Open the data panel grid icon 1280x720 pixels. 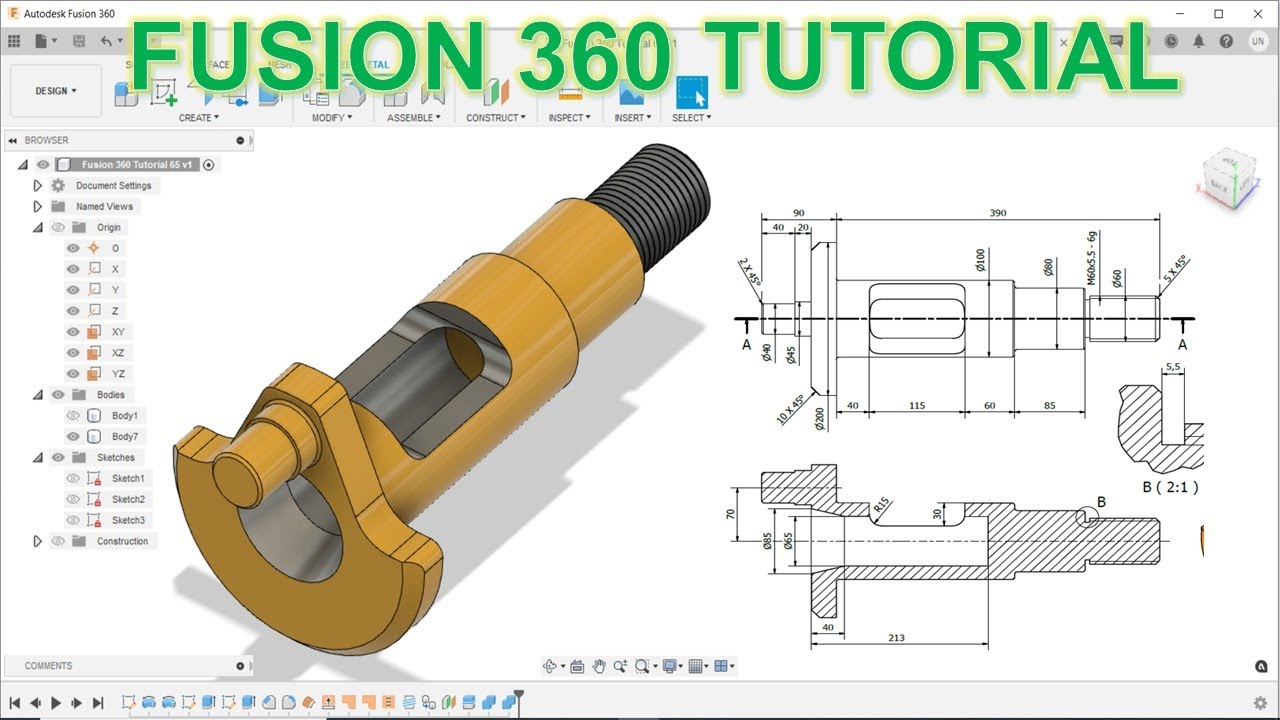14,41
